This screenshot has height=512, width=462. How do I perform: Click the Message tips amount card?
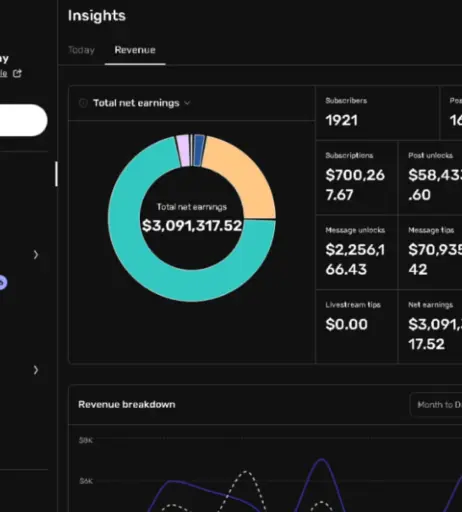point(431,252)
